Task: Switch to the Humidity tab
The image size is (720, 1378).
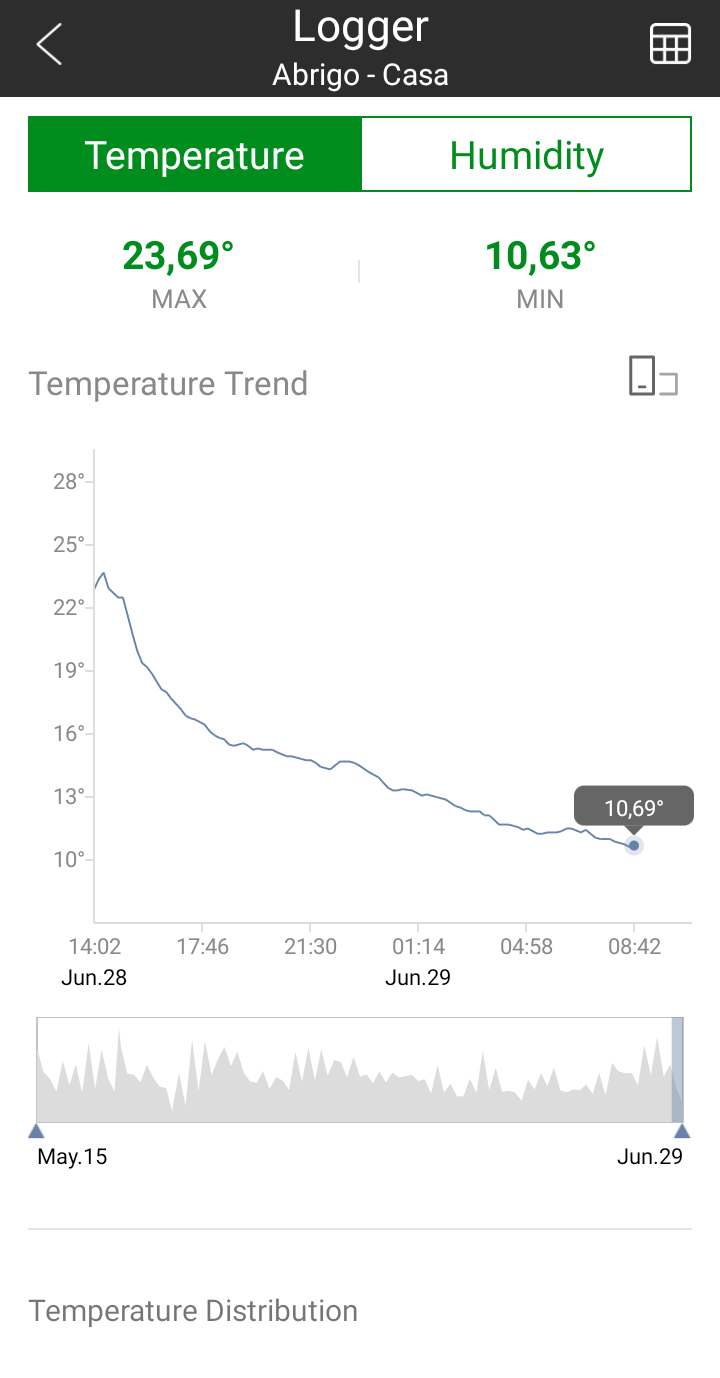Action: (x=526, y=155)
